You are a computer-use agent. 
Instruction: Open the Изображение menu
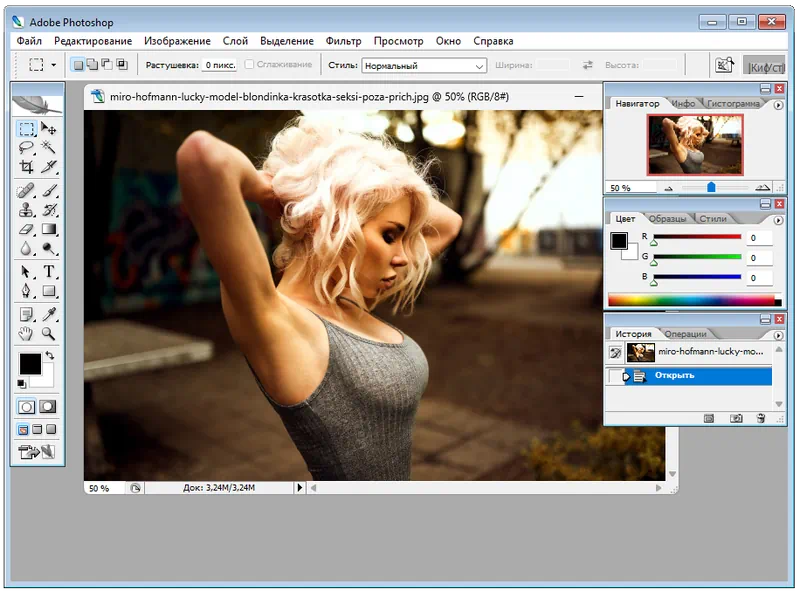pos(177,41)
